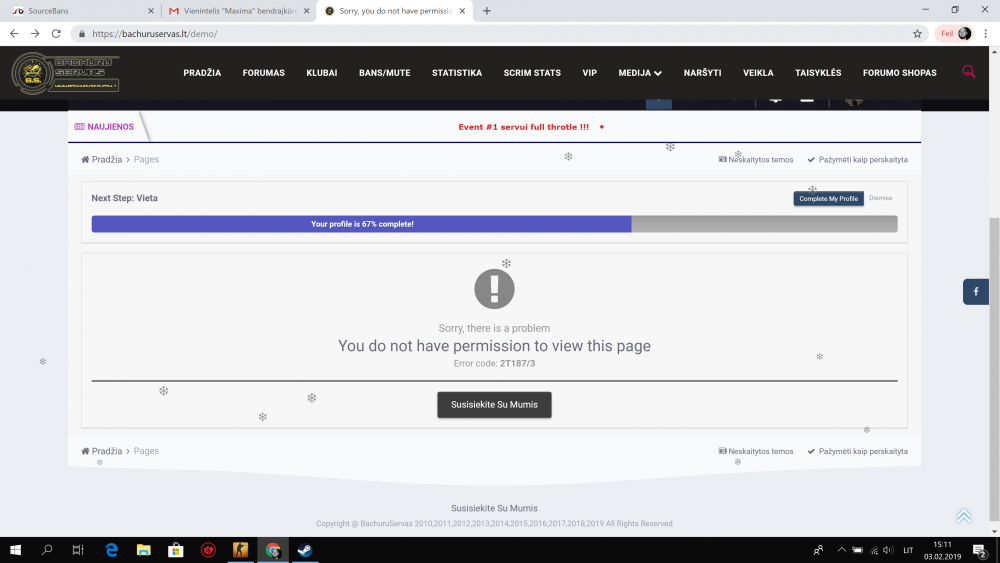The width and height of the screenshot is (1000, 563).
Task: Click the home icon Pradžia breadcrumb
Action: click(101, 159)
